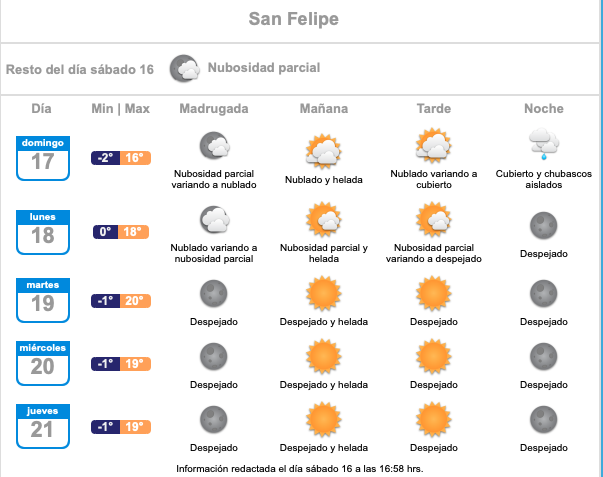Viewport: 603px width, 477px height.
Task: Click Tuesday morning's sun icon
Action: tap(323, 293)
